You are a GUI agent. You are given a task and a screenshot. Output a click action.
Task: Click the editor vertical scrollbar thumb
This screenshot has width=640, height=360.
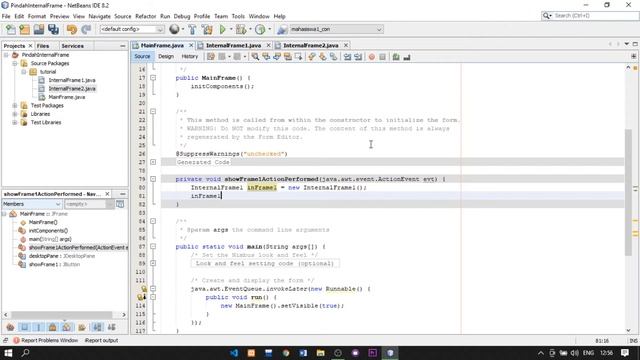click(x=628, y=192)
